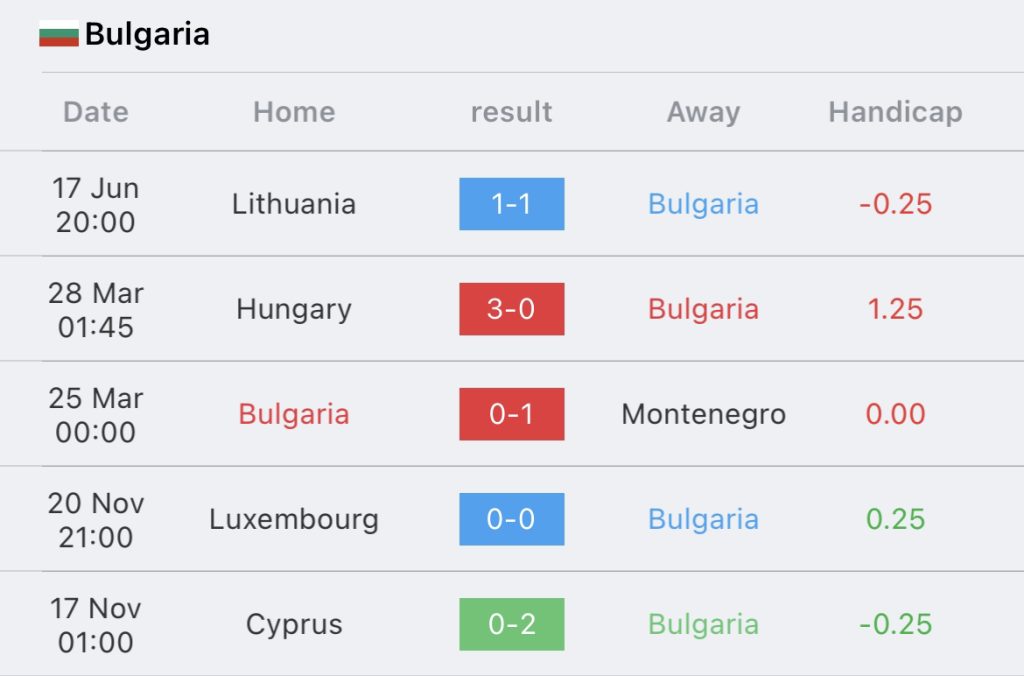Select the Home column header
Screen dimensions: 1024x676
pyautogui.click(x=294, y=112)
